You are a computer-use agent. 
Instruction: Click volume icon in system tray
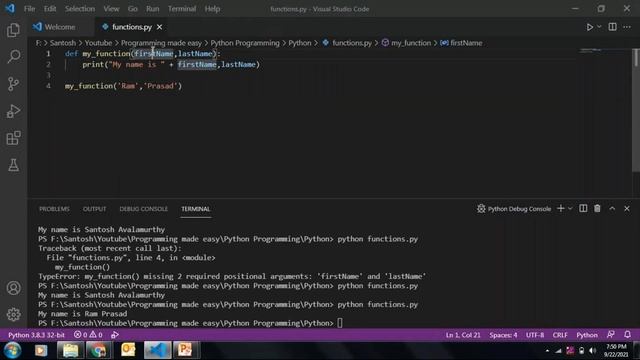coord(592,351)
